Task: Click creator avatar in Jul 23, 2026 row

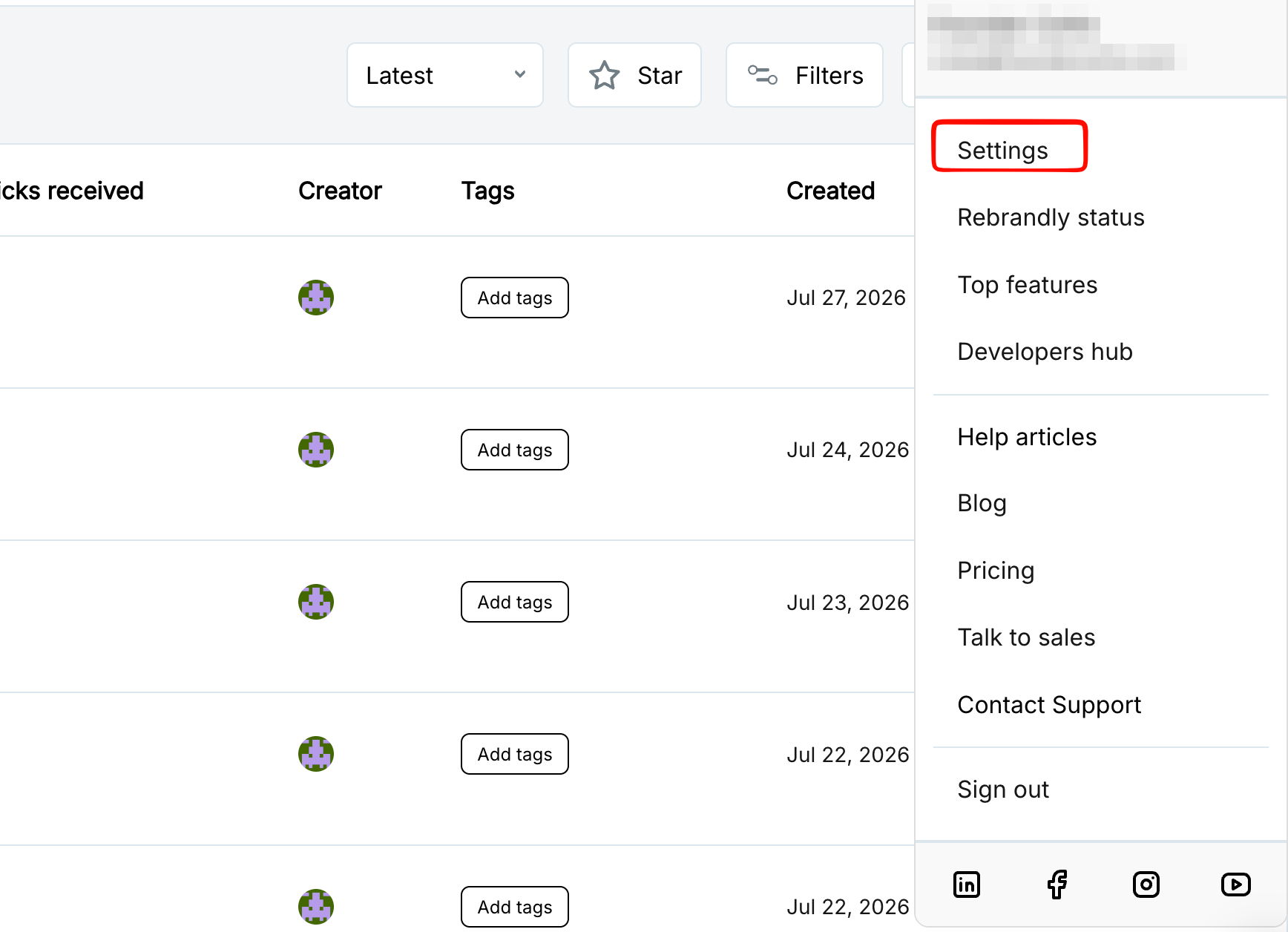Action: (316, 602)
